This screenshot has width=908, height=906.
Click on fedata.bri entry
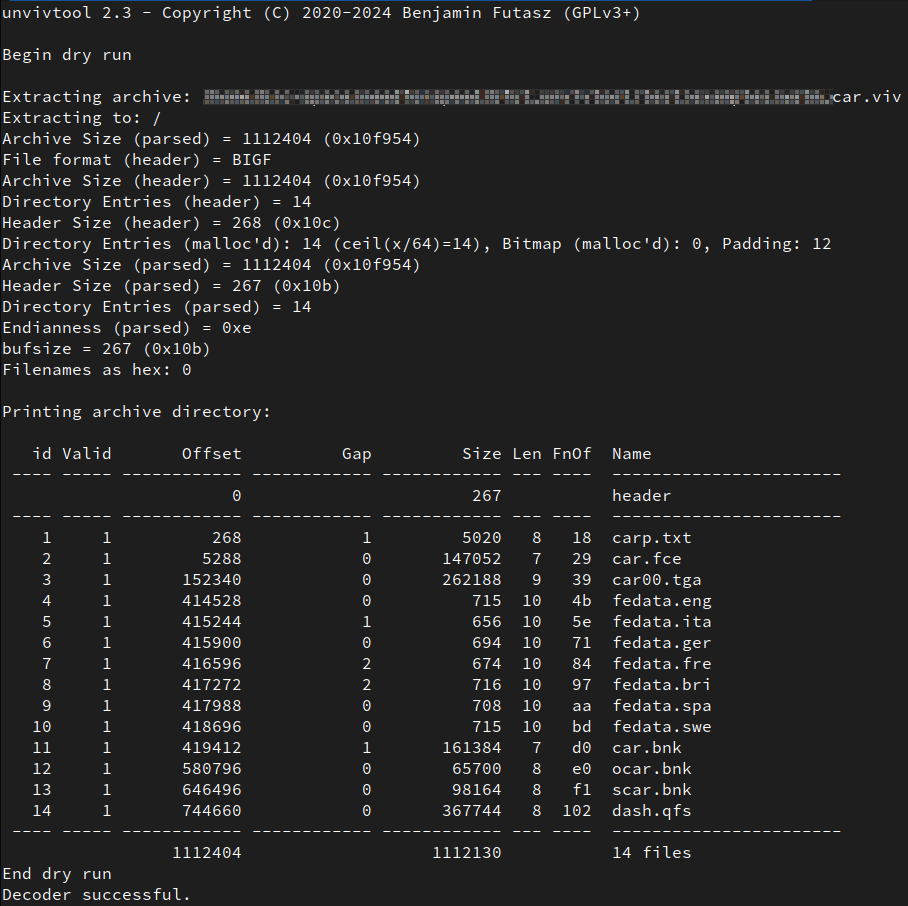(x=661, y=685)
